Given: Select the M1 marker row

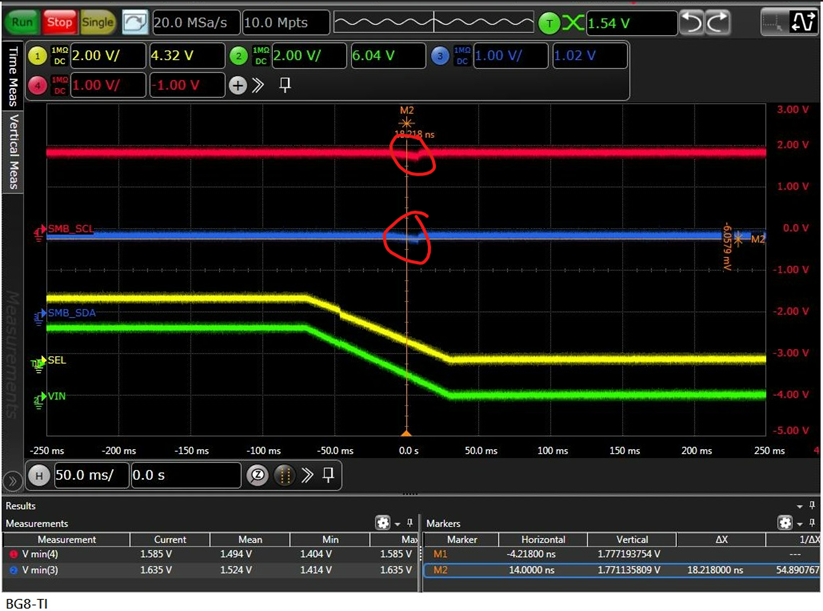Looking at the screenshot, I should 621,554.
